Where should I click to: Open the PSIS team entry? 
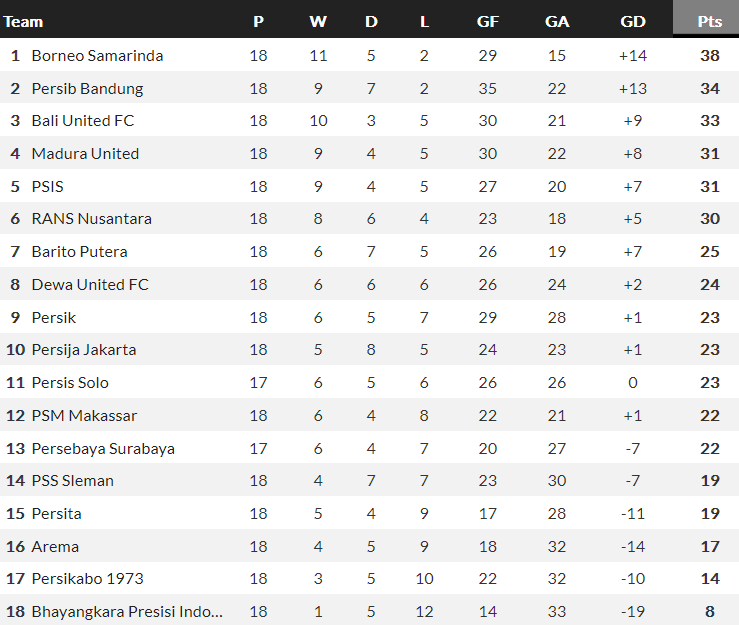(48, 186)
